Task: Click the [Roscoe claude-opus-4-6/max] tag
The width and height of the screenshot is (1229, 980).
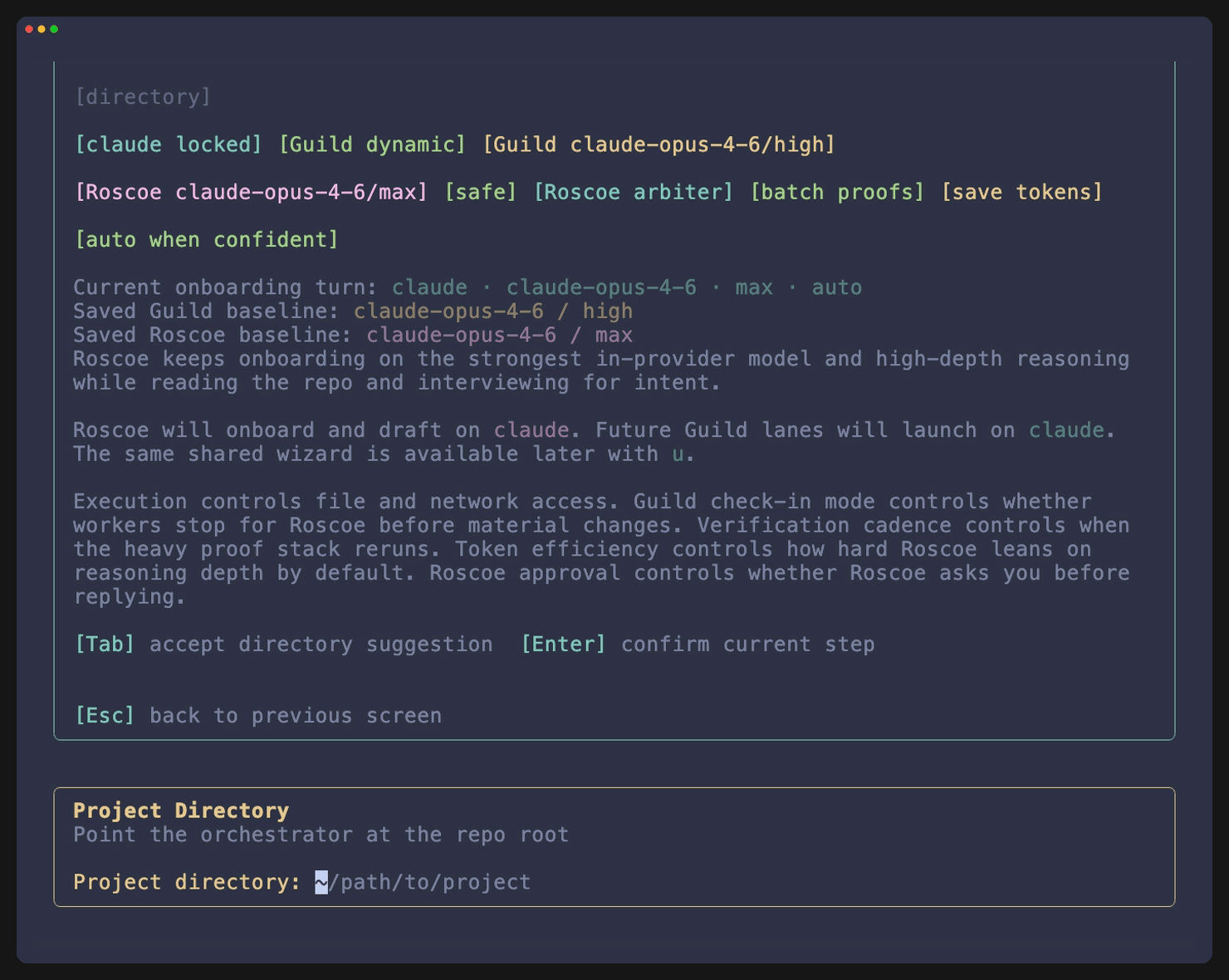Action: tap(252, 192)
